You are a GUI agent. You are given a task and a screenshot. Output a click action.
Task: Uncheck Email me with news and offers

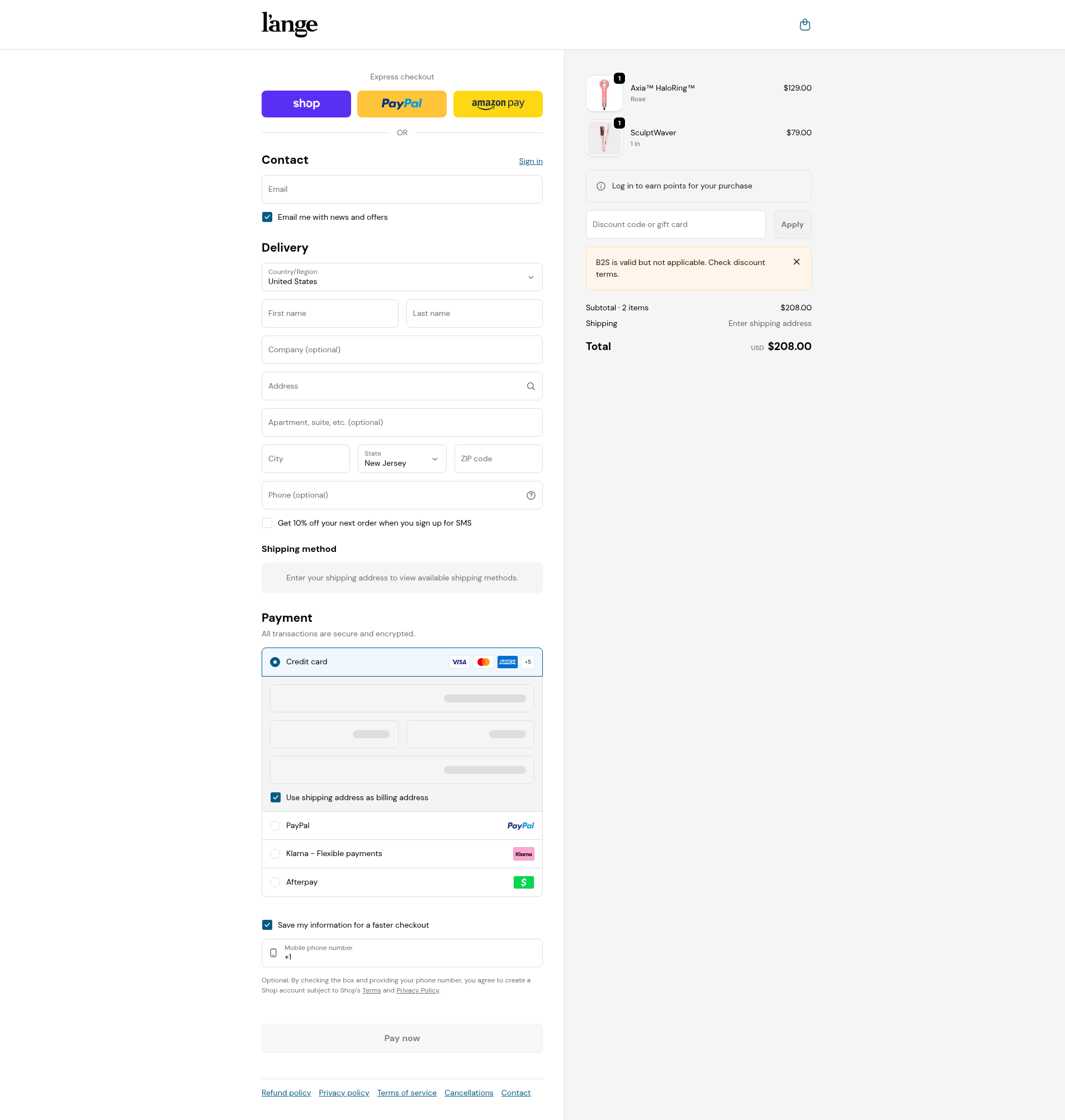[267, 217]
